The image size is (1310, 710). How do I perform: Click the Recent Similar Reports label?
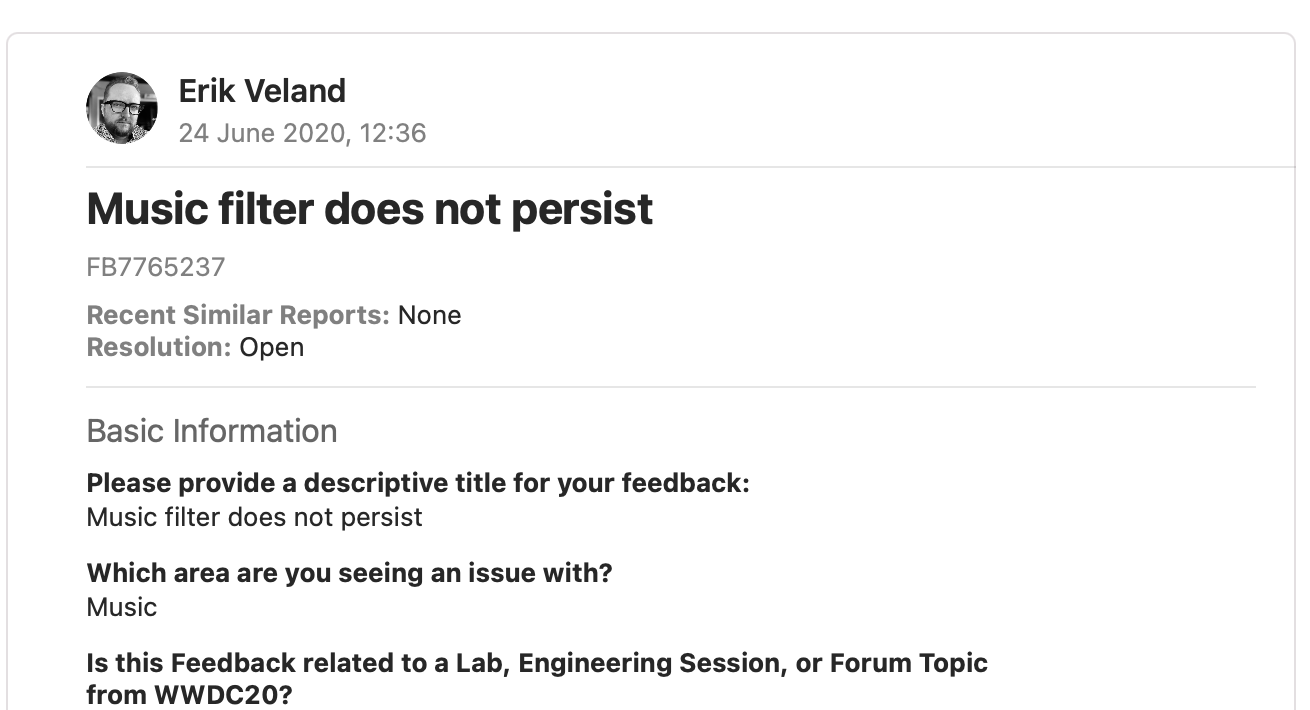coord(238,316)
